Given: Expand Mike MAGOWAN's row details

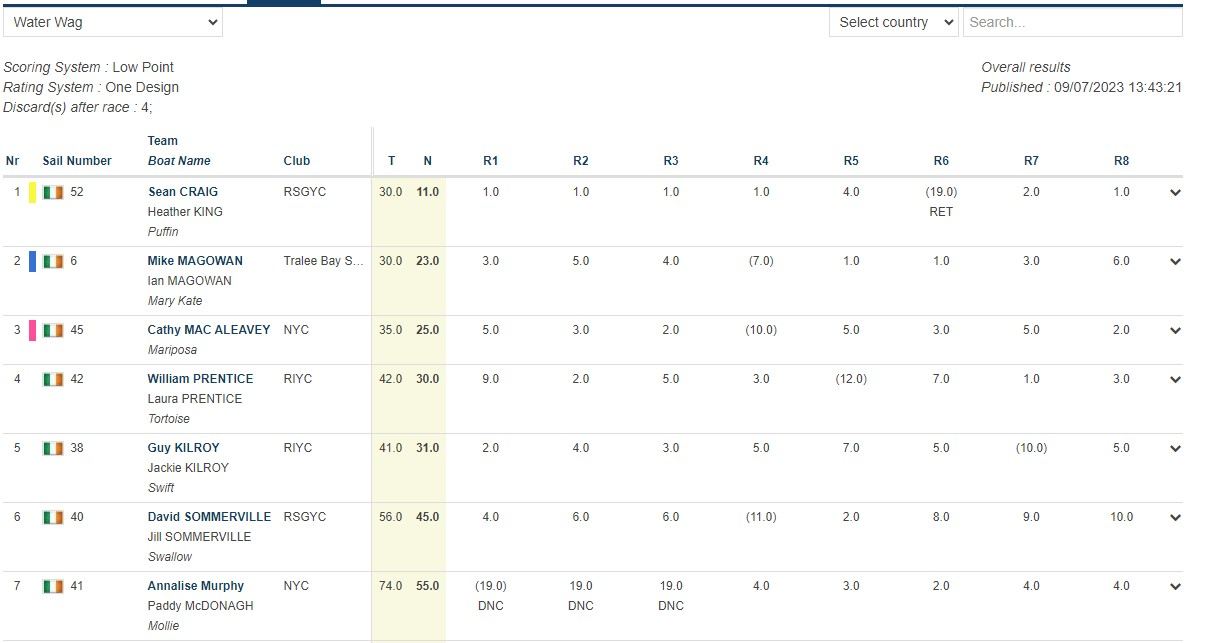Looking at the screenshot, I should click(1175, 262).
